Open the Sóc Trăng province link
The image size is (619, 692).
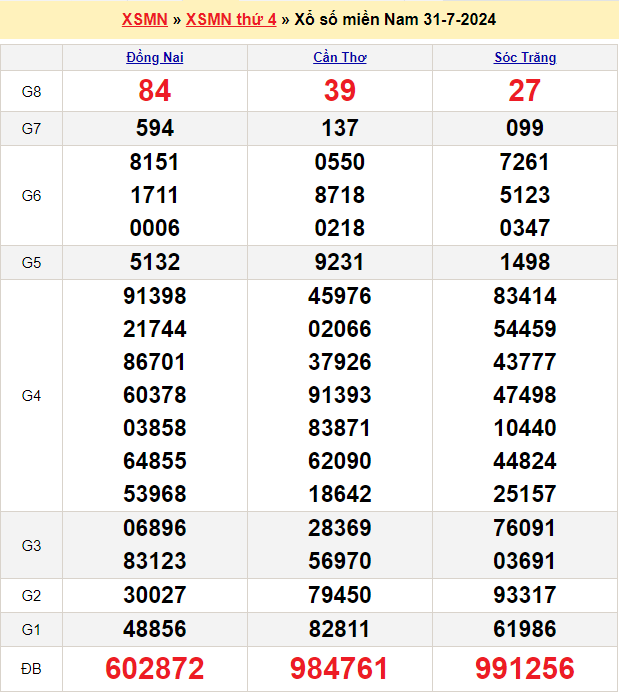(x=525, y=58)
